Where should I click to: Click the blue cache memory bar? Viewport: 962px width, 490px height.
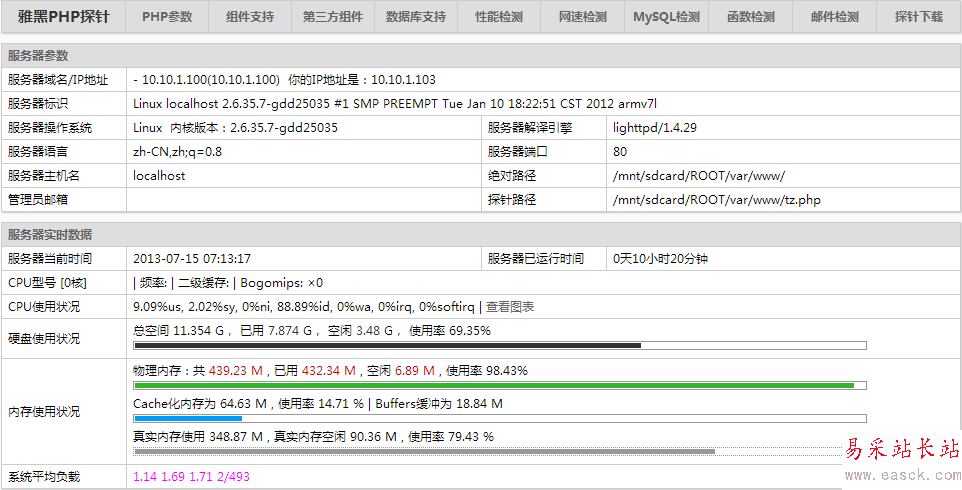point(500,419)
